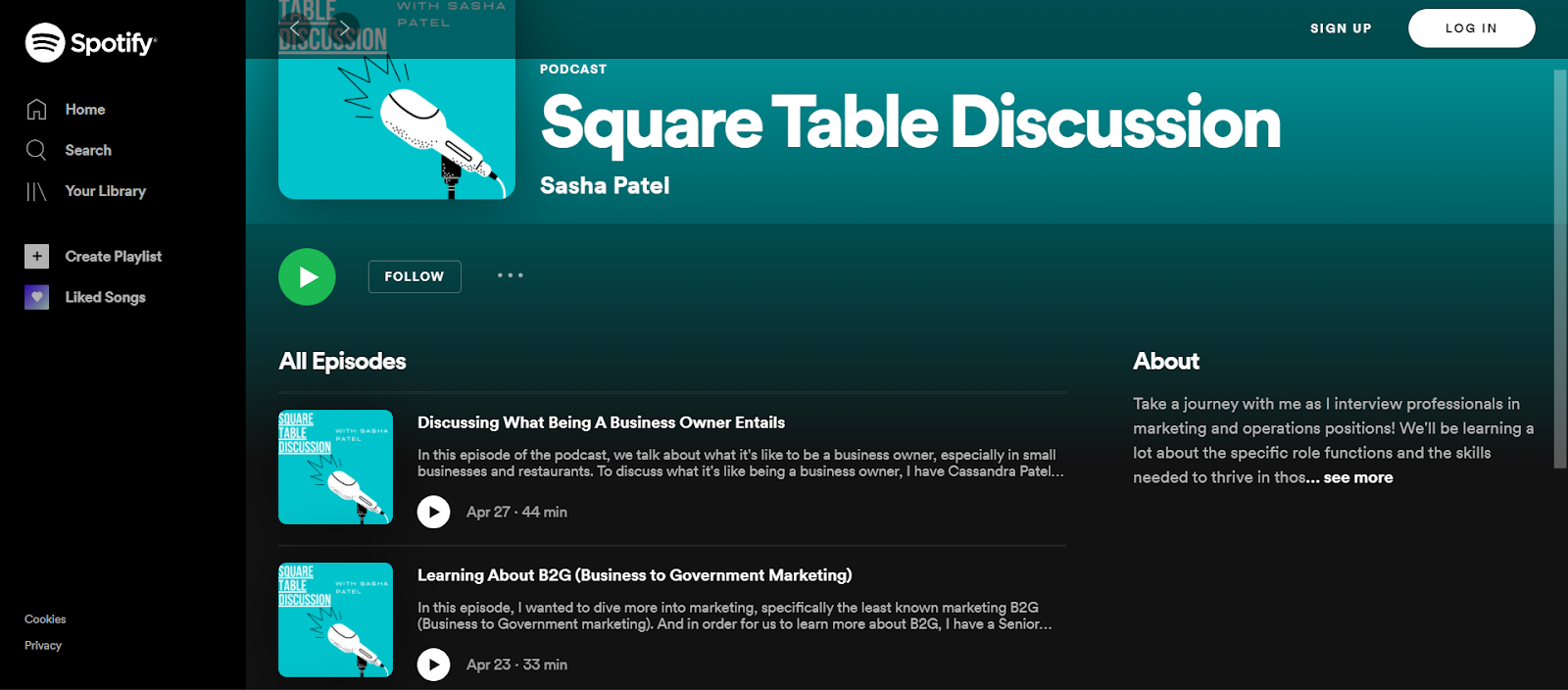
Task: Play the Apr 27 episode
Action: click(433, 512)
